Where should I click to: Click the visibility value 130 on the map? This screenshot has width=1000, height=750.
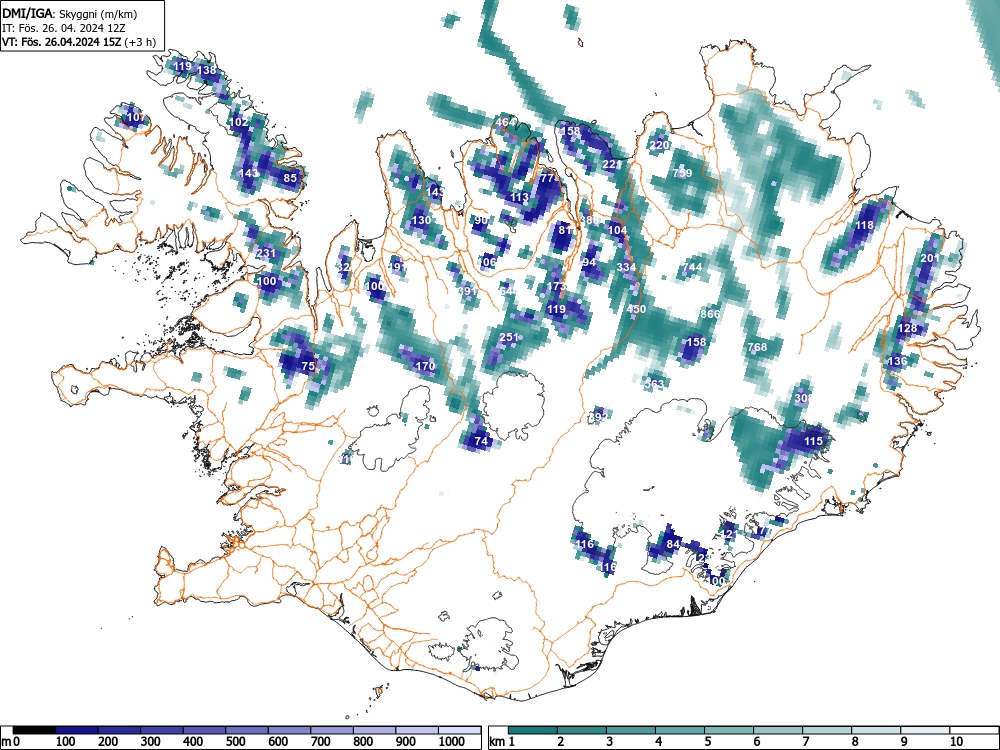(421, 220)
